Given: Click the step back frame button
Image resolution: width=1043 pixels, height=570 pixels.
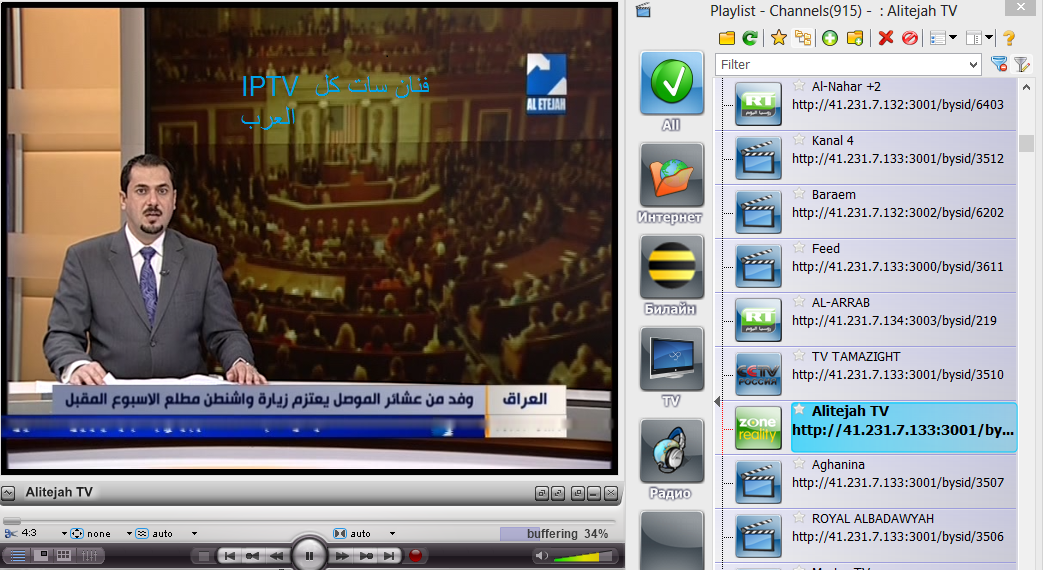Looking at the screenshot, I should (252, 555).
